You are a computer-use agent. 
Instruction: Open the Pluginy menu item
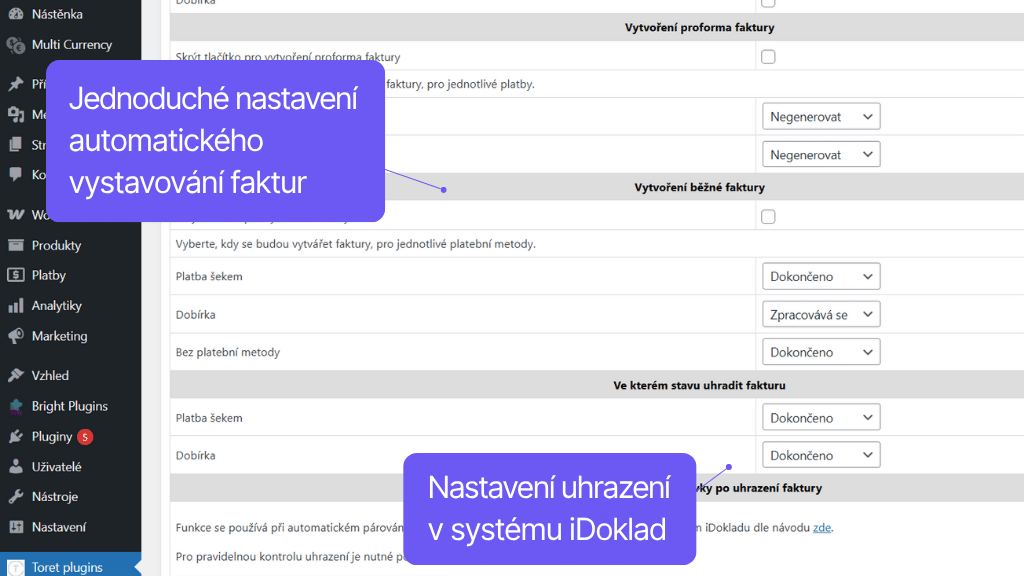(x=52, y=437)
